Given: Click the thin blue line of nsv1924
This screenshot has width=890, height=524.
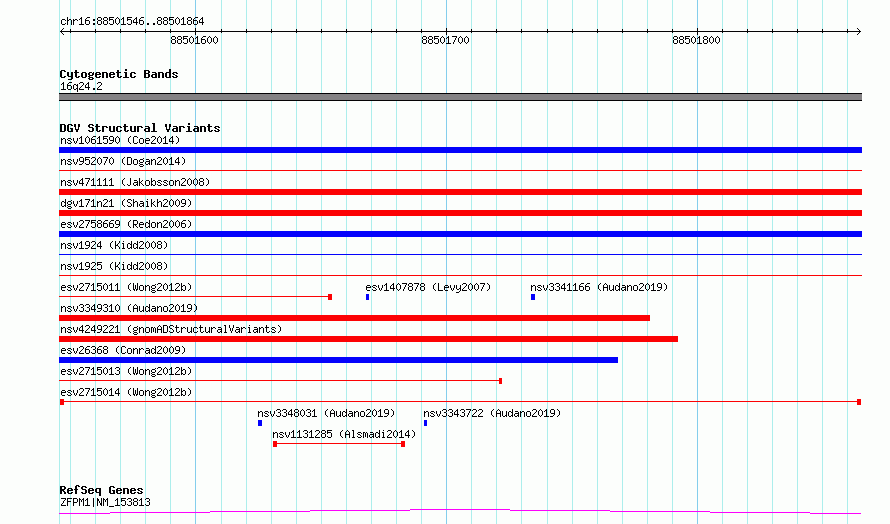Looking at the screenshot, I should point(460,254).
